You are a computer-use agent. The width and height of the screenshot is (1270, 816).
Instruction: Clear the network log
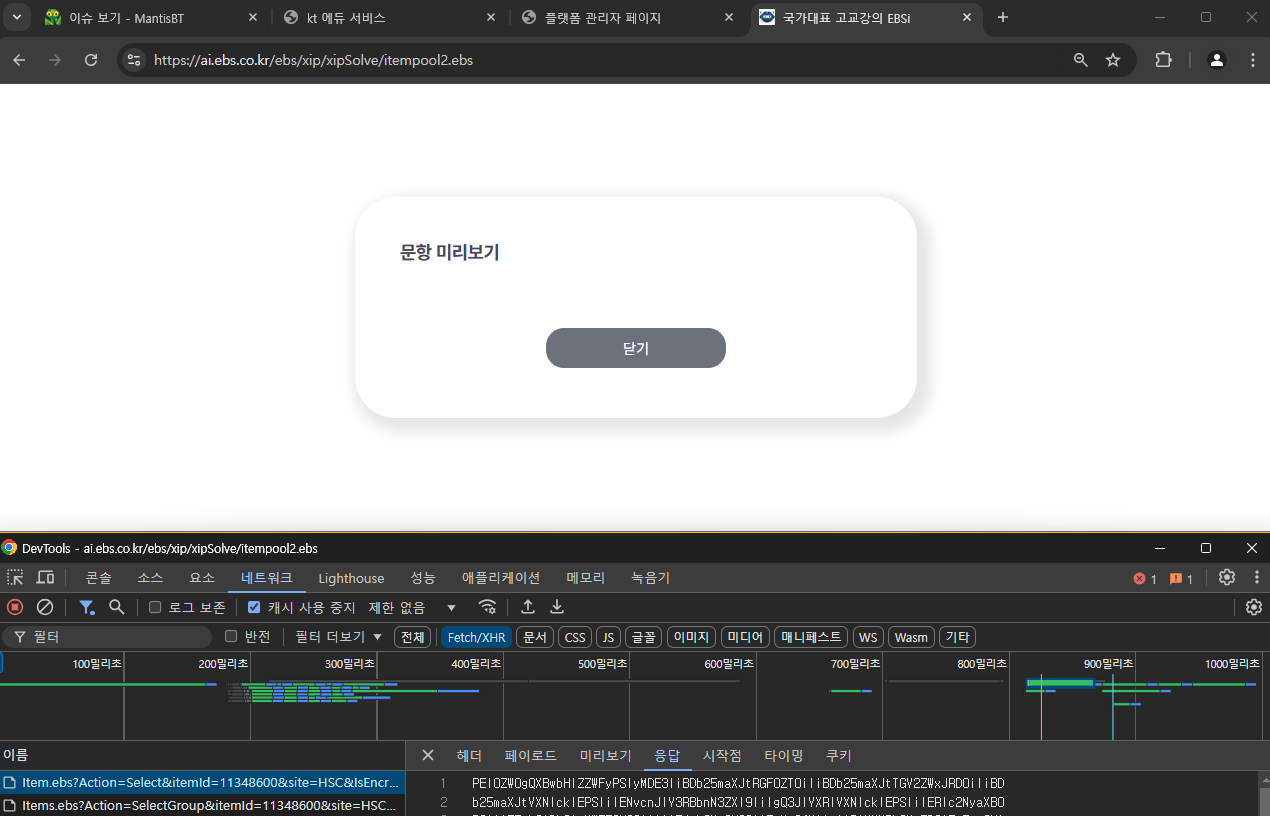click(x=45, y=607)
